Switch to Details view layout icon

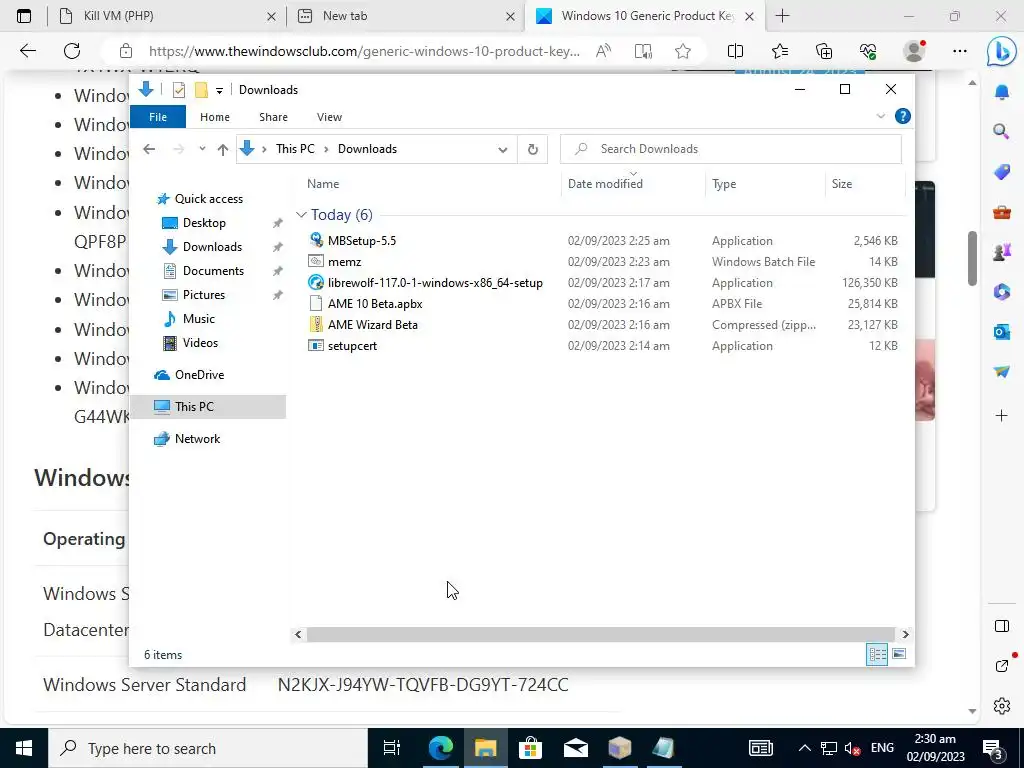click(x=877, y=654)
